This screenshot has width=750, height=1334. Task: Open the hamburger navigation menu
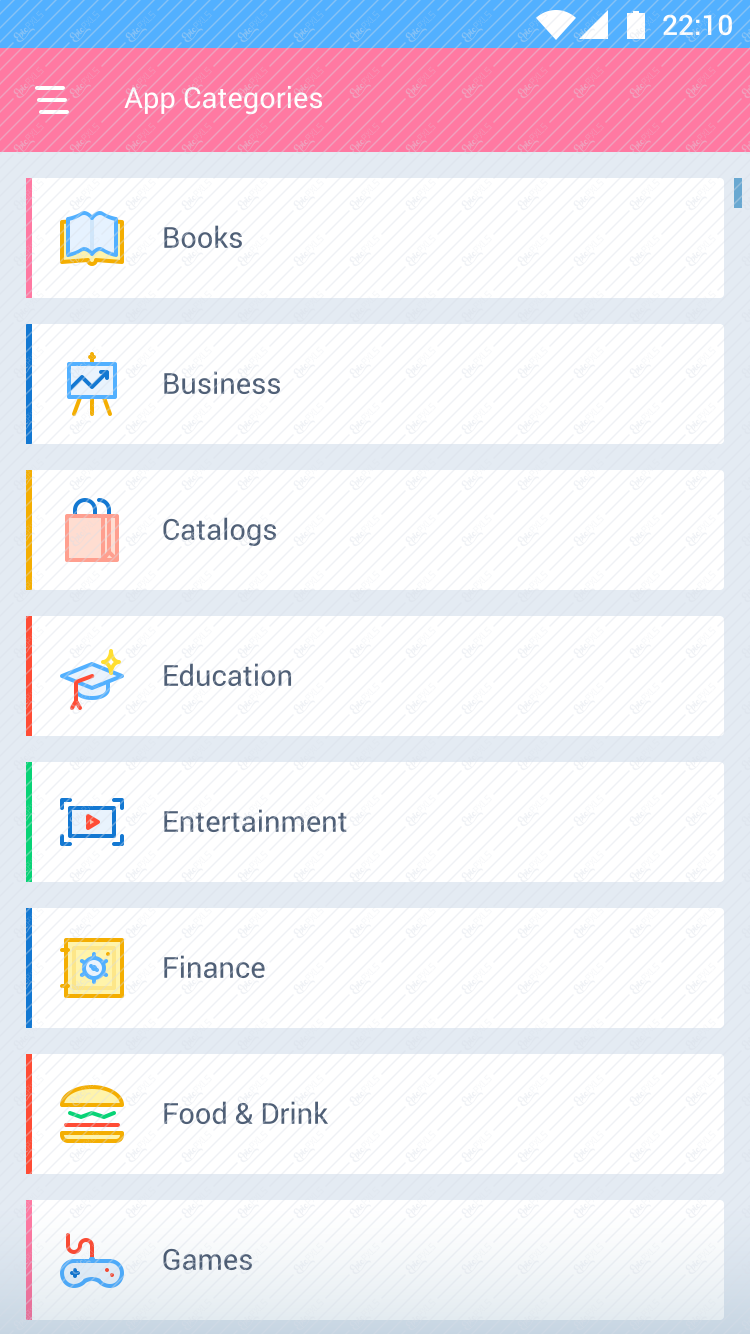click(52, 99)
